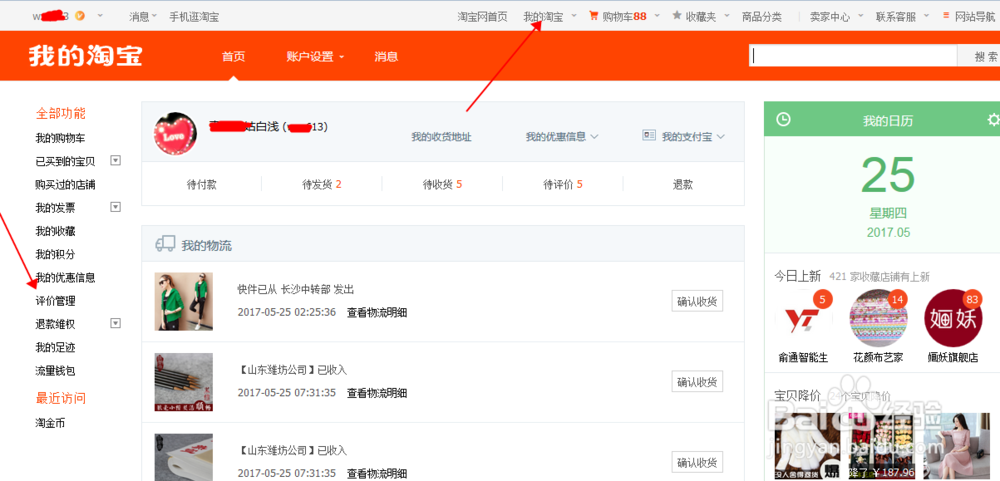Screen dimensions: 1000x481
Task: Click the favorites star icon
Action: [x=677, y=16]
